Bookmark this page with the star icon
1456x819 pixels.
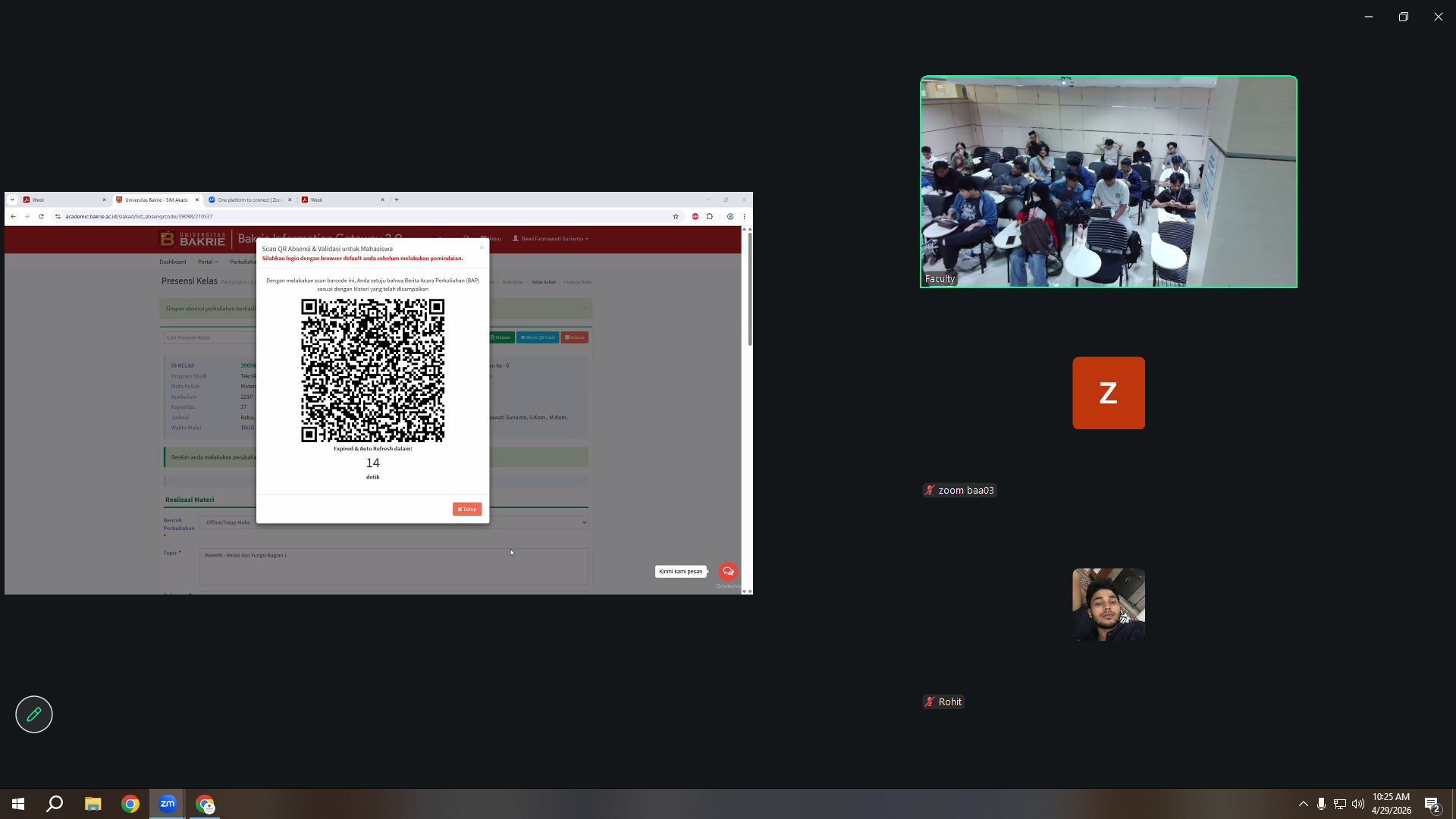(x=676, y=217)
